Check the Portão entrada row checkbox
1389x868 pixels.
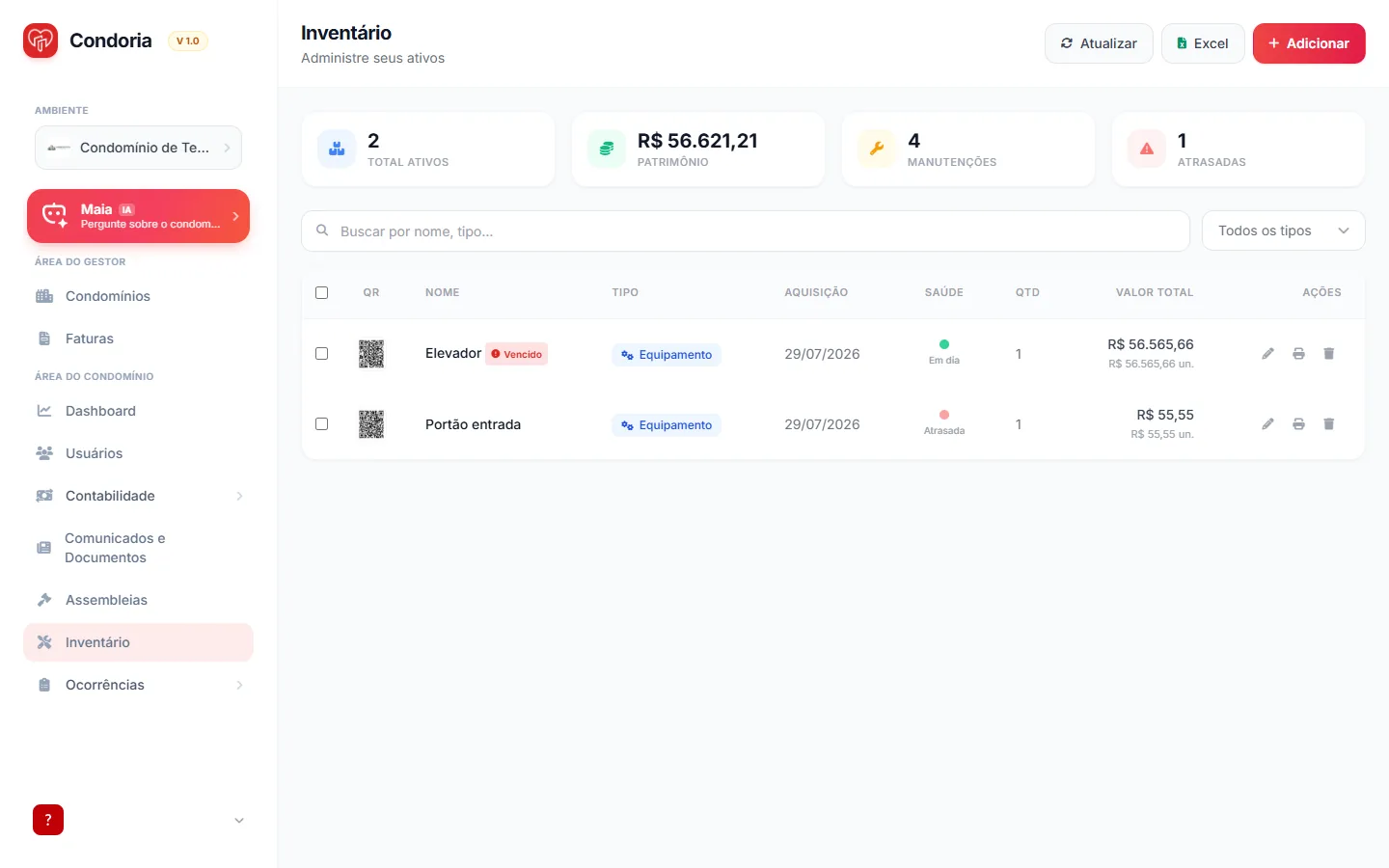pyautogui.click(x=322, y=424)
